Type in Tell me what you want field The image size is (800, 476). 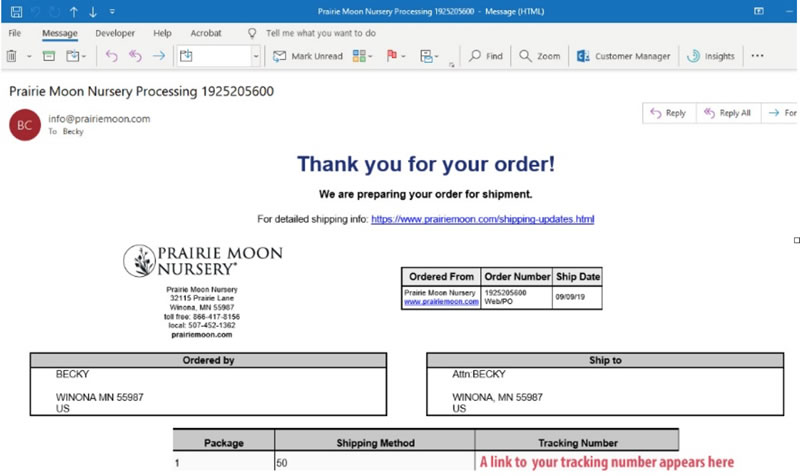pyautogui.click(x=318, y=33)
